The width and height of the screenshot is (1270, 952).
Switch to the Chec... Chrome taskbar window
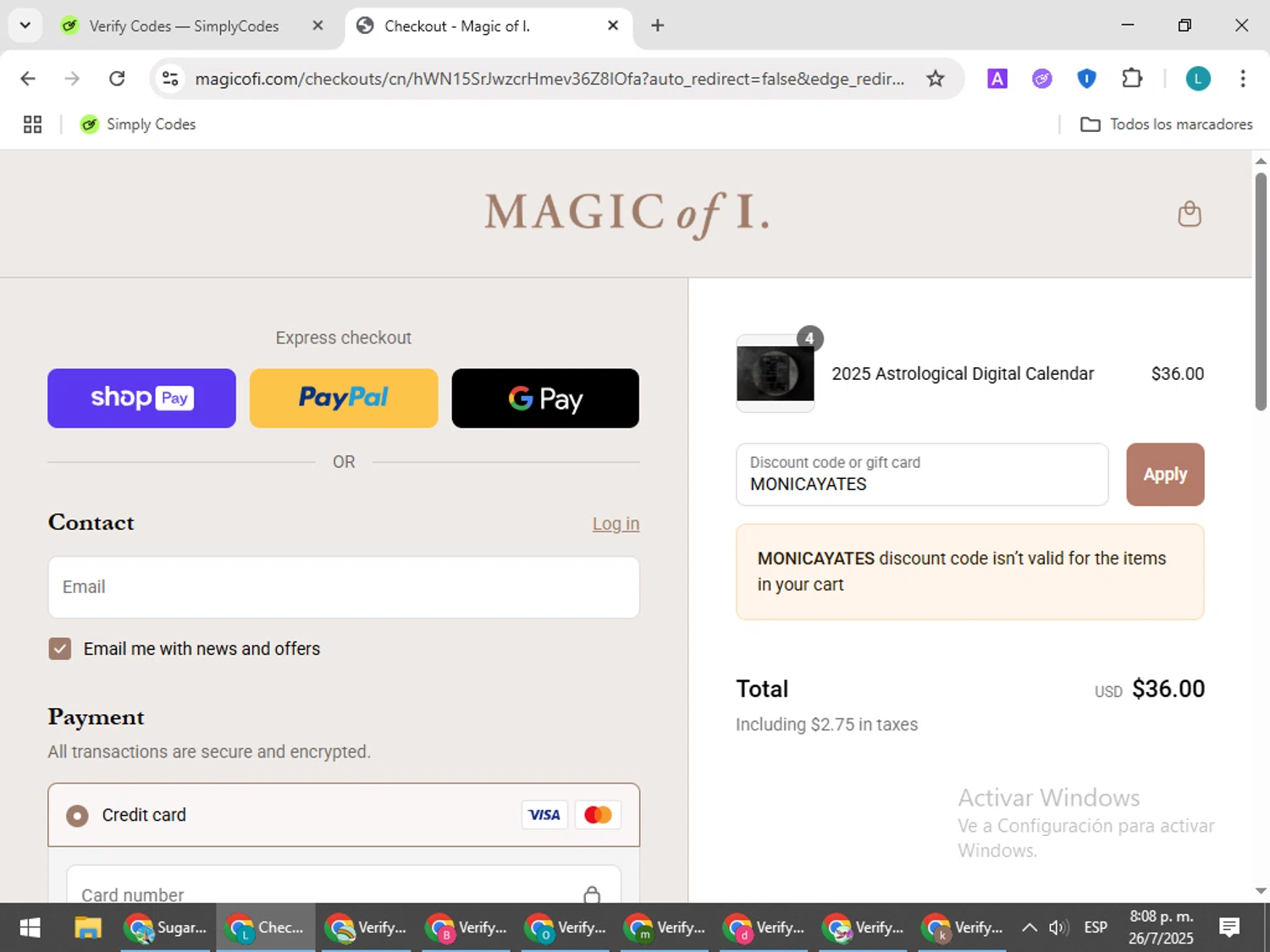[x=266, y=928]
